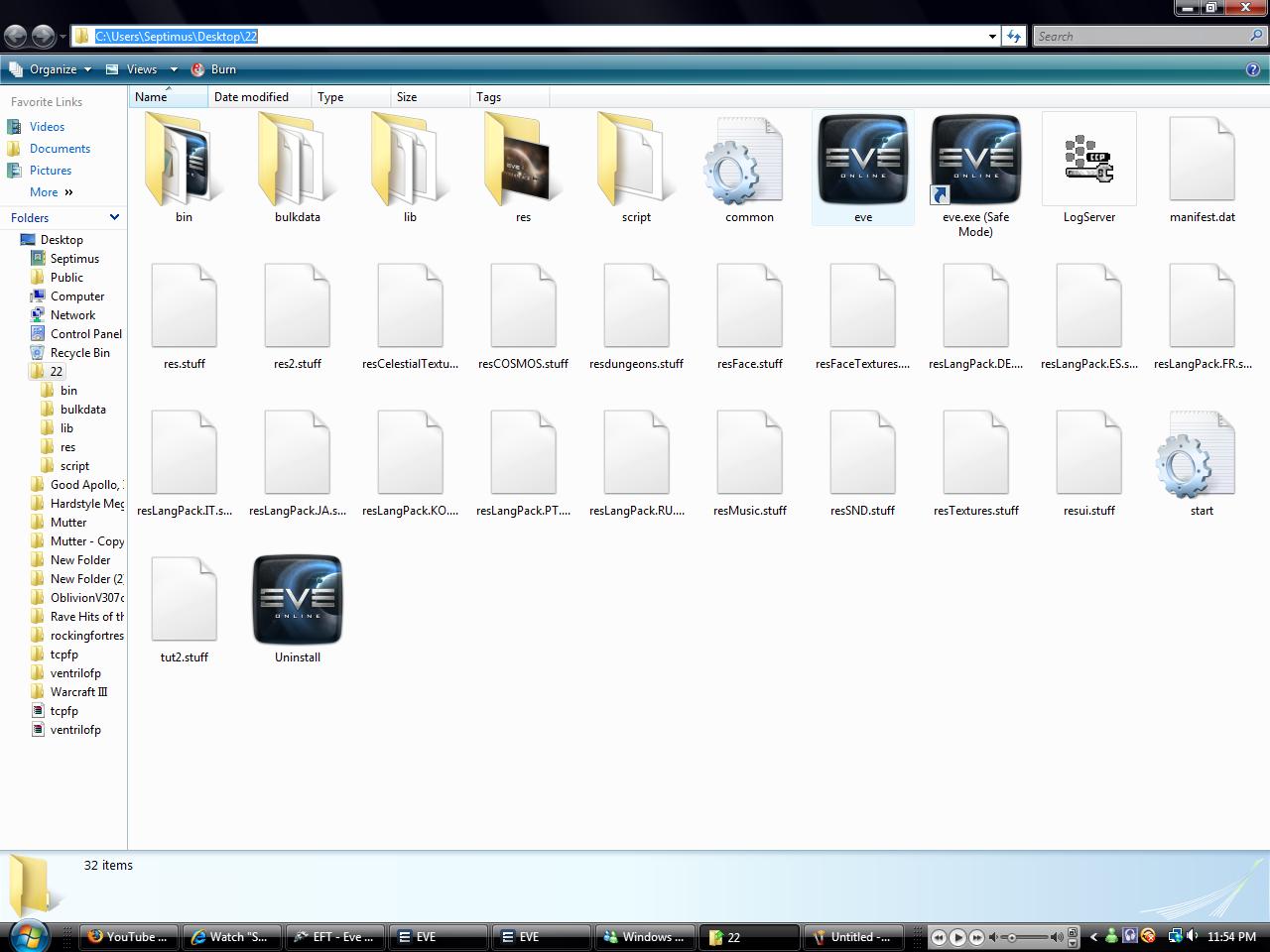Viewport: 1270px width, 952px height.
Task: Select Warcraft III folder in tree
Action: pyautogui.click(x=78, y=692)
